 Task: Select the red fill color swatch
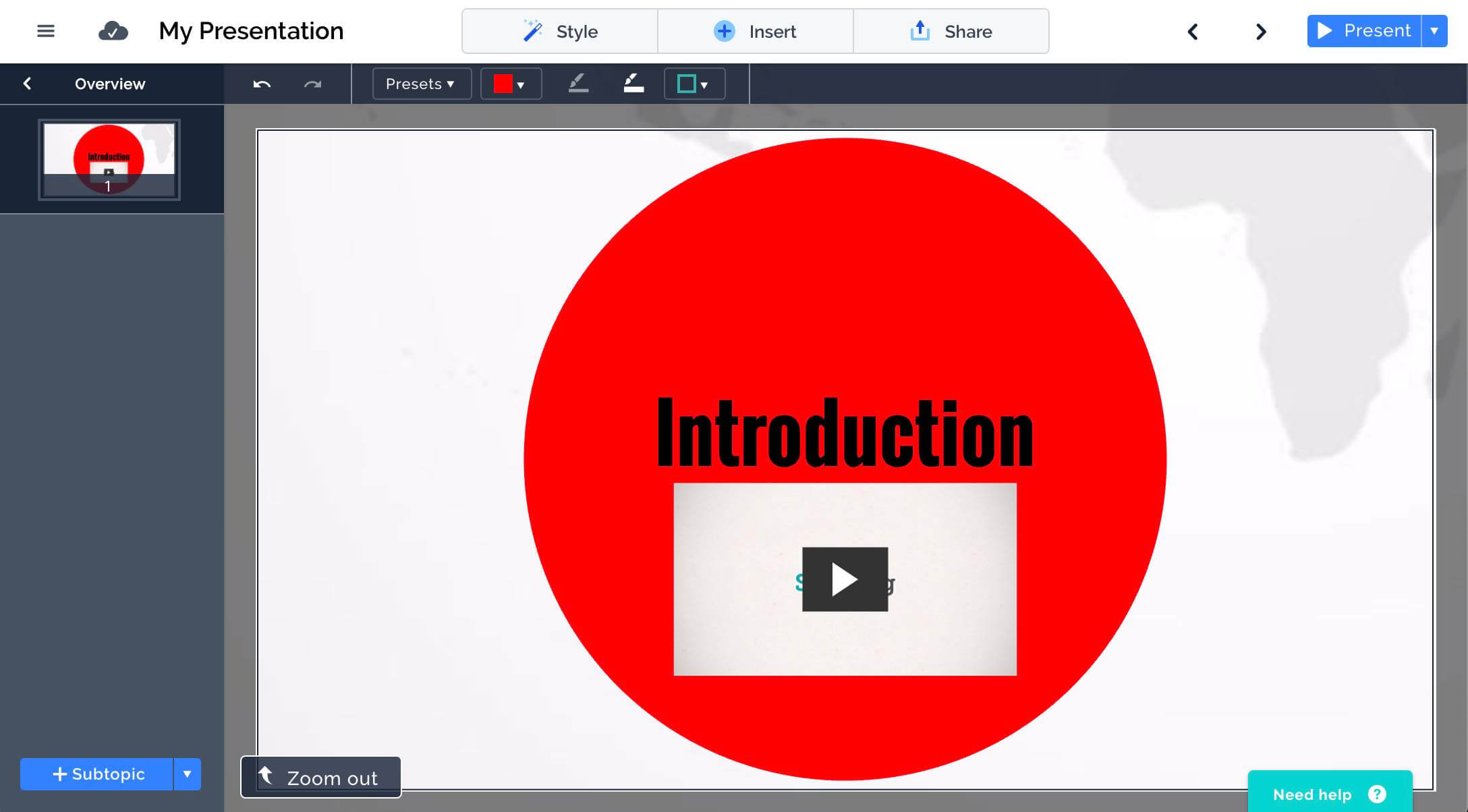pyautogui.click(x=502, y=83)
